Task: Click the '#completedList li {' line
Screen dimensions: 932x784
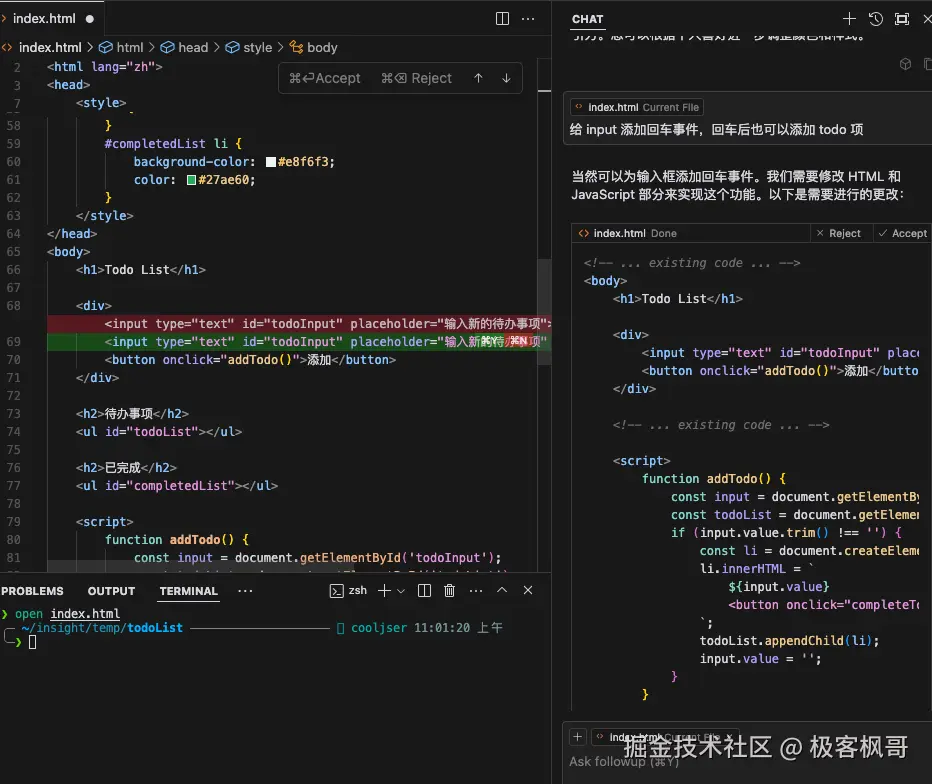Action: (x=173, y=144)
